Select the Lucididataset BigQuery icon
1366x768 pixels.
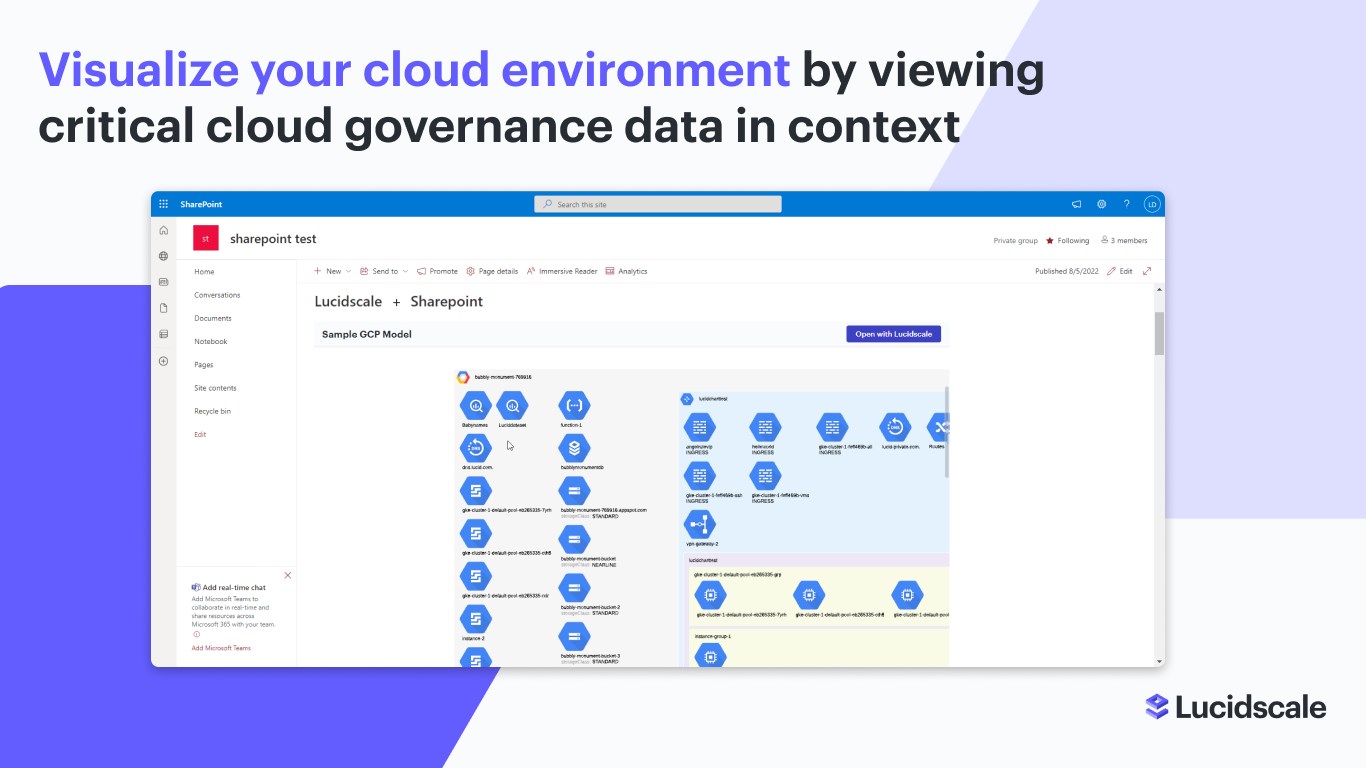coord(512,406)
